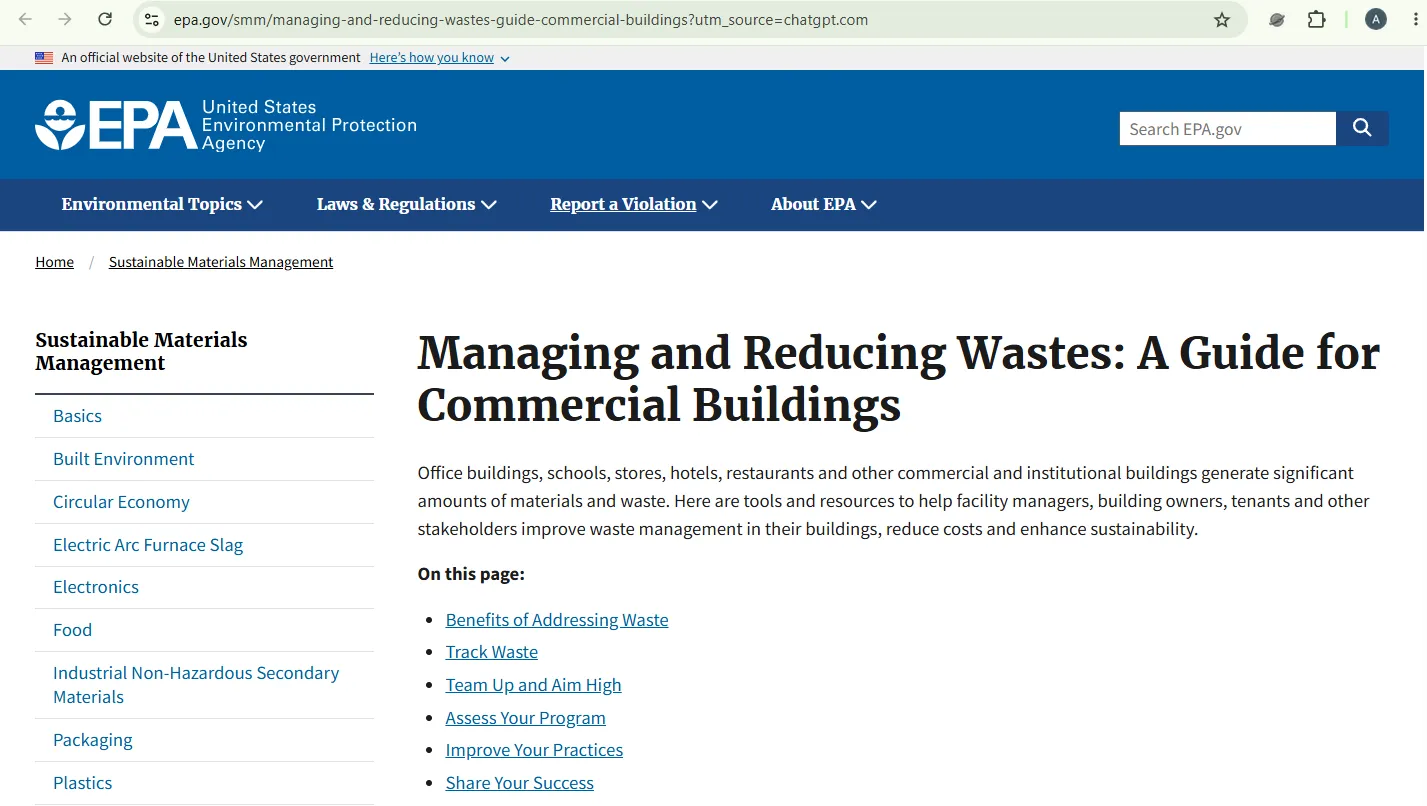Click the browser Forward arrow
The height and width of the screenshot is (806, 1427).
click(65, 19)
